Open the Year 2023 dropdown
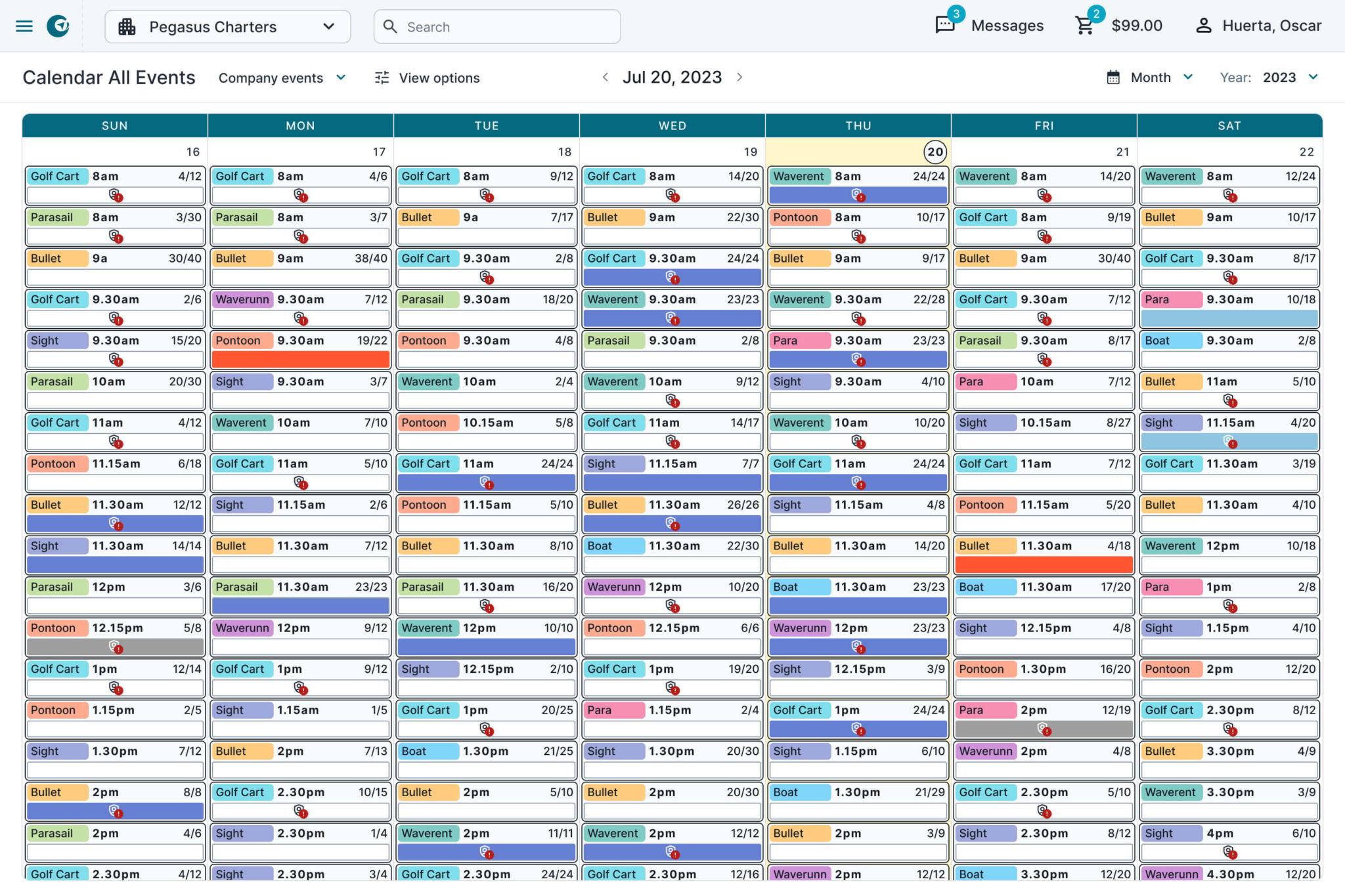The height and width of the screenshot is (896, 1345). pos(1313,77)
